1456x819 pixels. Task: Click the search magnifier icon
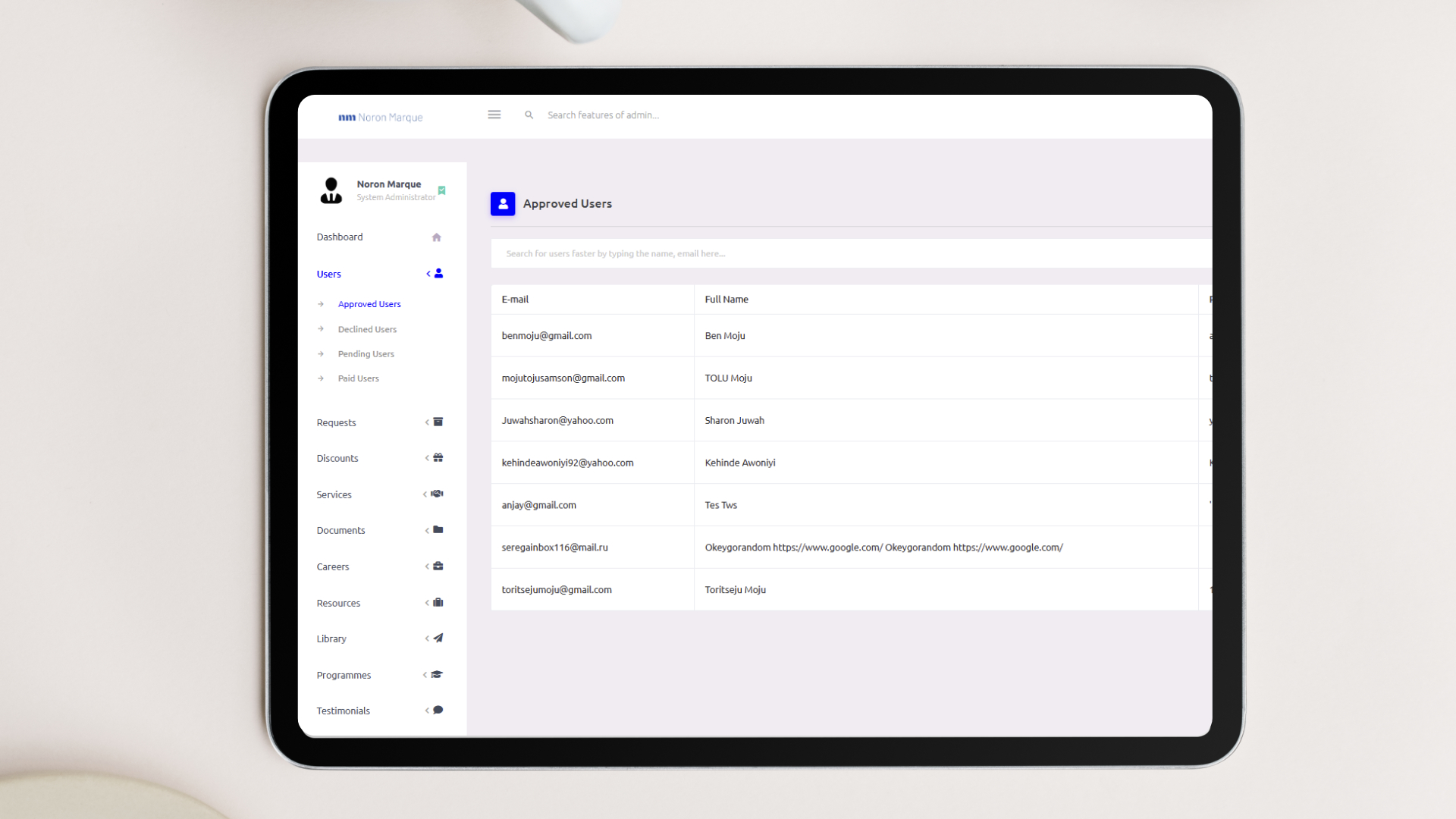[529, 115]
